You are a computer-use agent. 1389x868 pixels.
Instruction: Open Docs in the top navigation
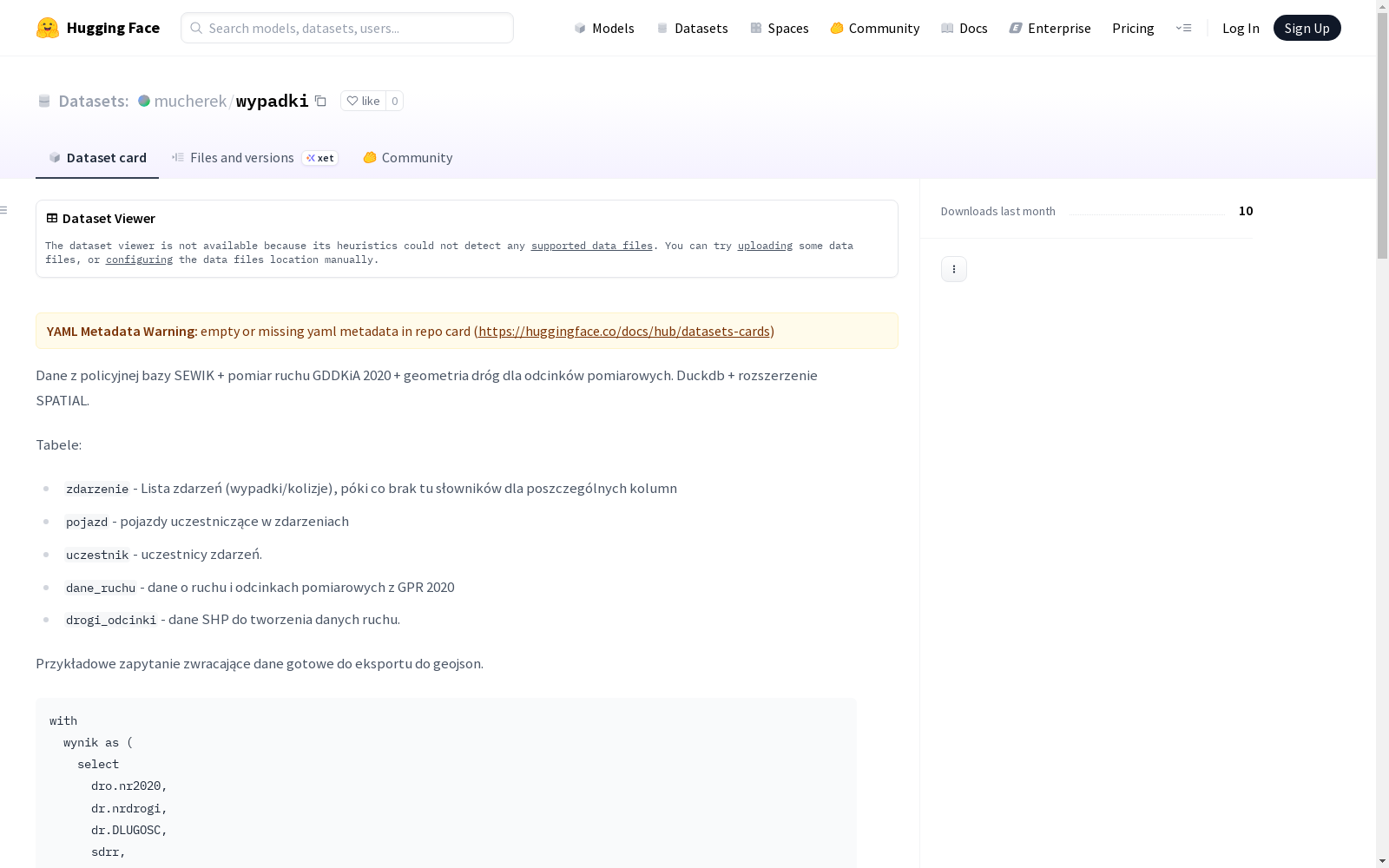pos(964,28)
